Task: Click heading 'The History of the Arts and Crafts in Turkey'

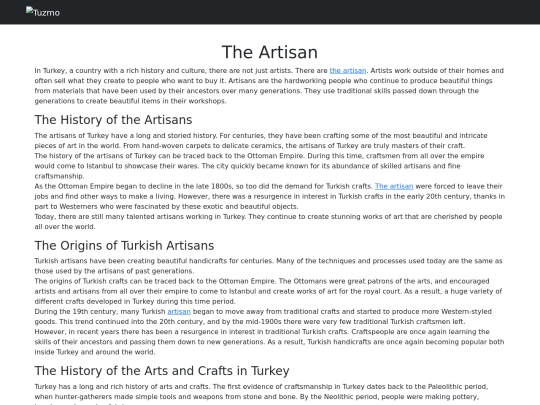Action: 162,371
